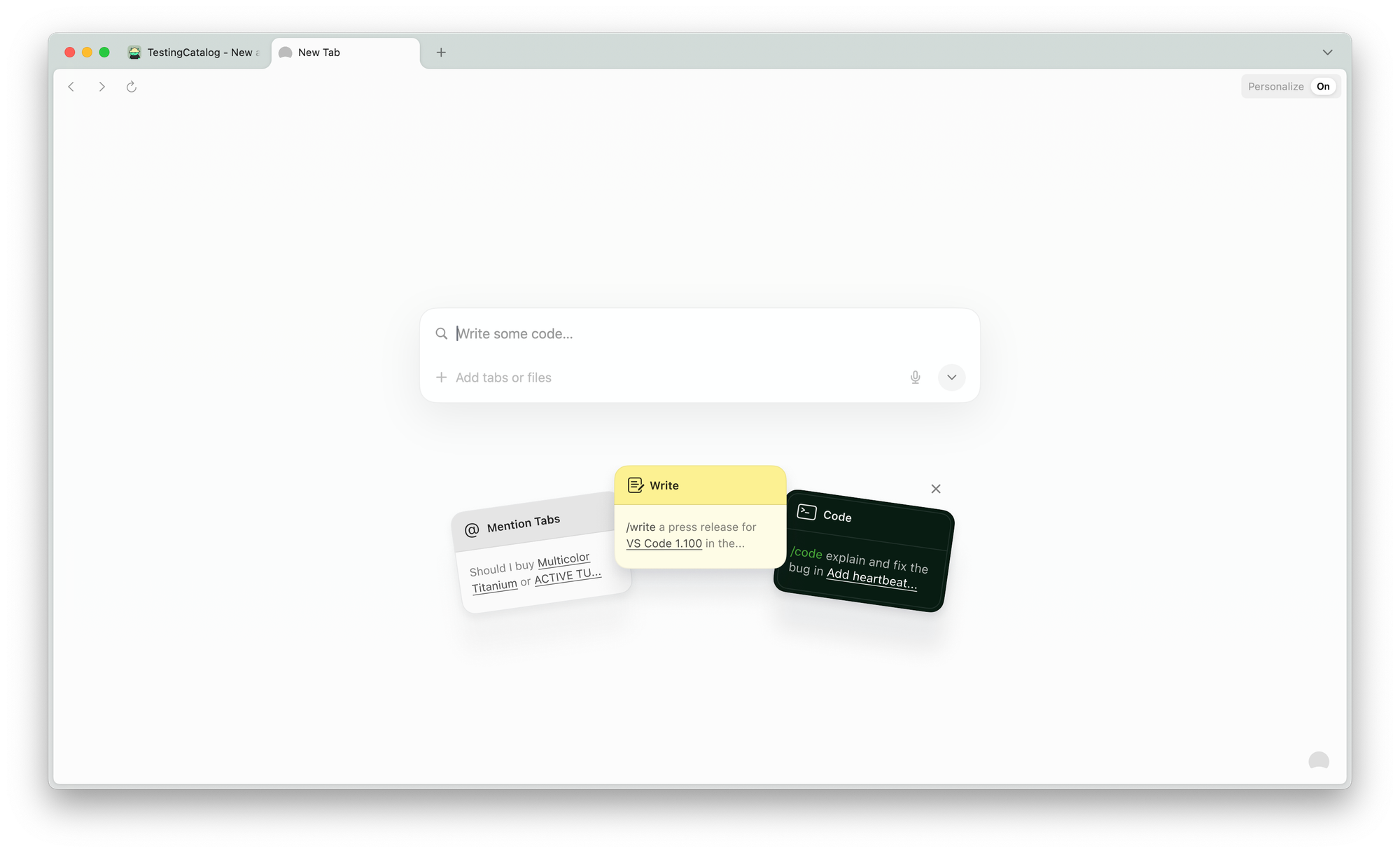This screenshot has width=1400, height=853.
Task: Open the tab overview chevron at top right
Action: [1328, 52]
